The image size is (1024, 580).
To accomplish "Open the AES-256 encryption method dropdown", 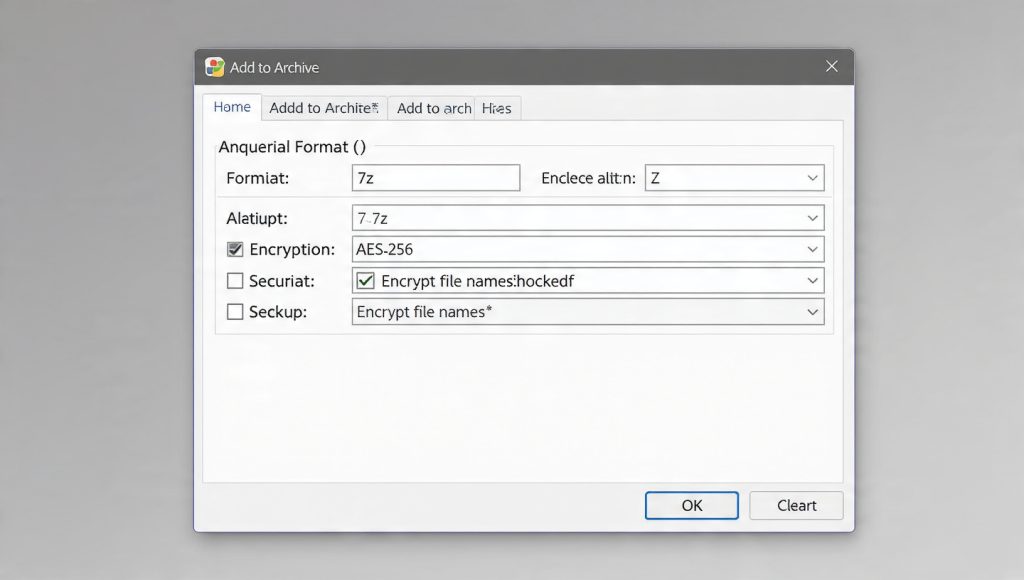I will 587,249.
